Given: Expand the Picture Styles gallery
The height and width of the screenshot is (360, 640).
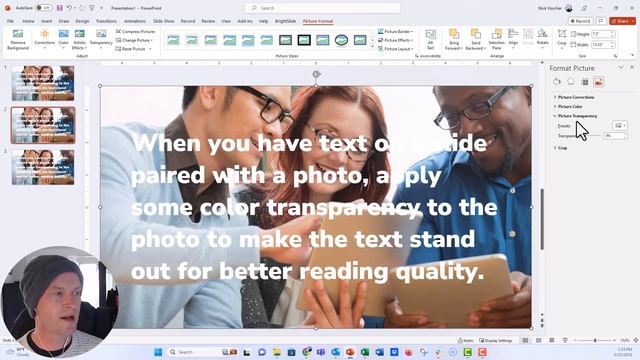Looking at the screenshot, I should tap(372, 47).
